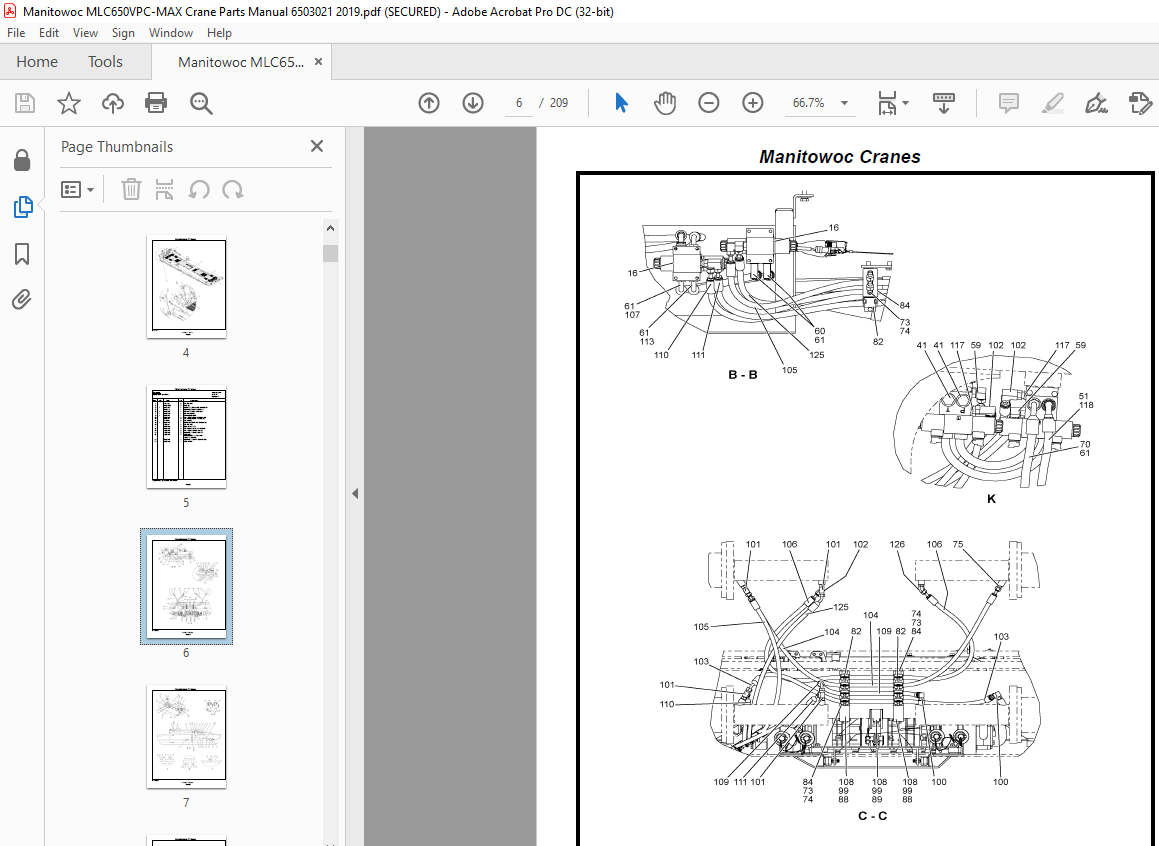Viewport: 1159px width, 846px height.
Task: Choose the selection arrow tool
Action: pos(621,103)
